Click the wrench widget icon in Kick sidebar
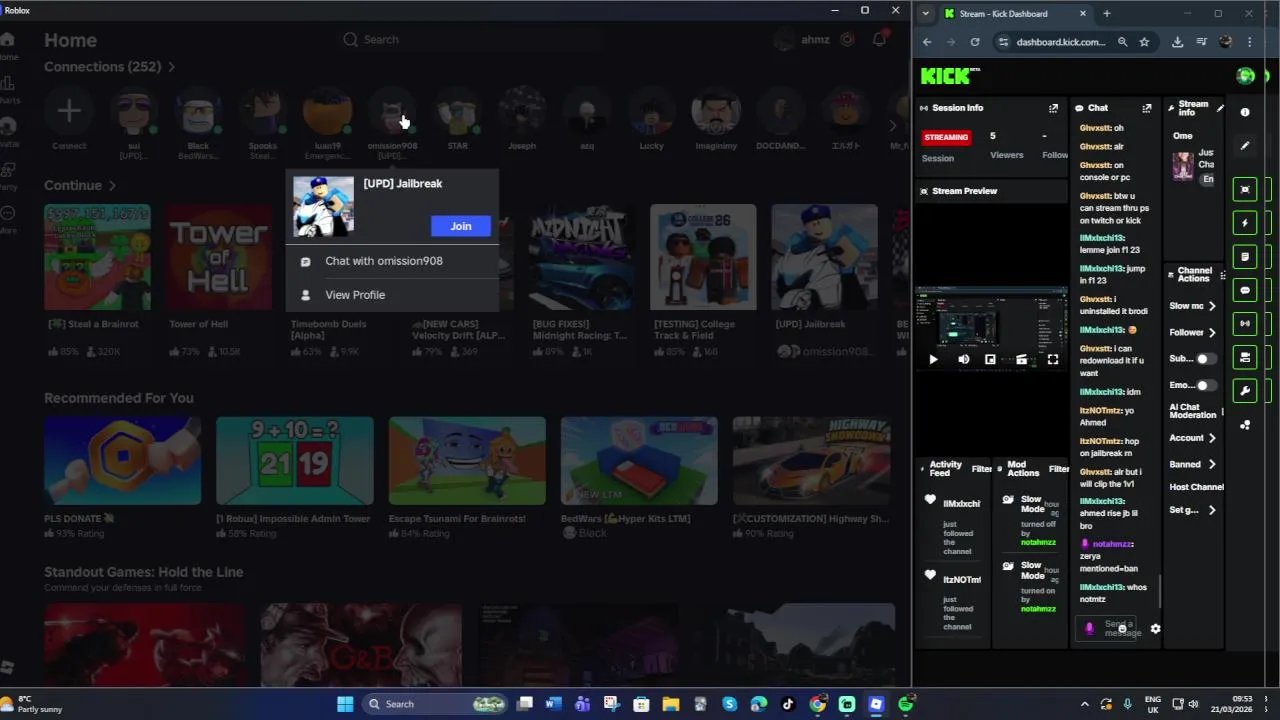1280x720 pixels. click(1245, 391)
